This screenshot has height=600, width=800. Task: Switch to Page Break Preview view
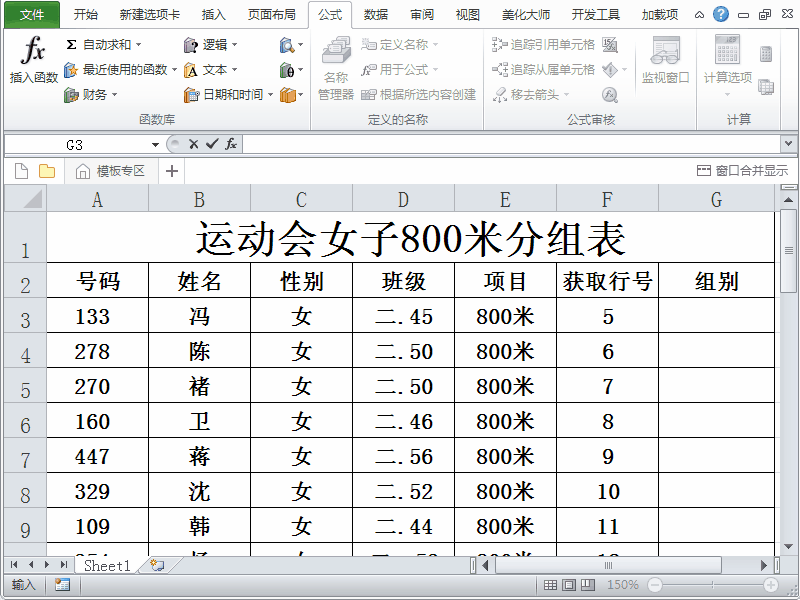(588, 585)
